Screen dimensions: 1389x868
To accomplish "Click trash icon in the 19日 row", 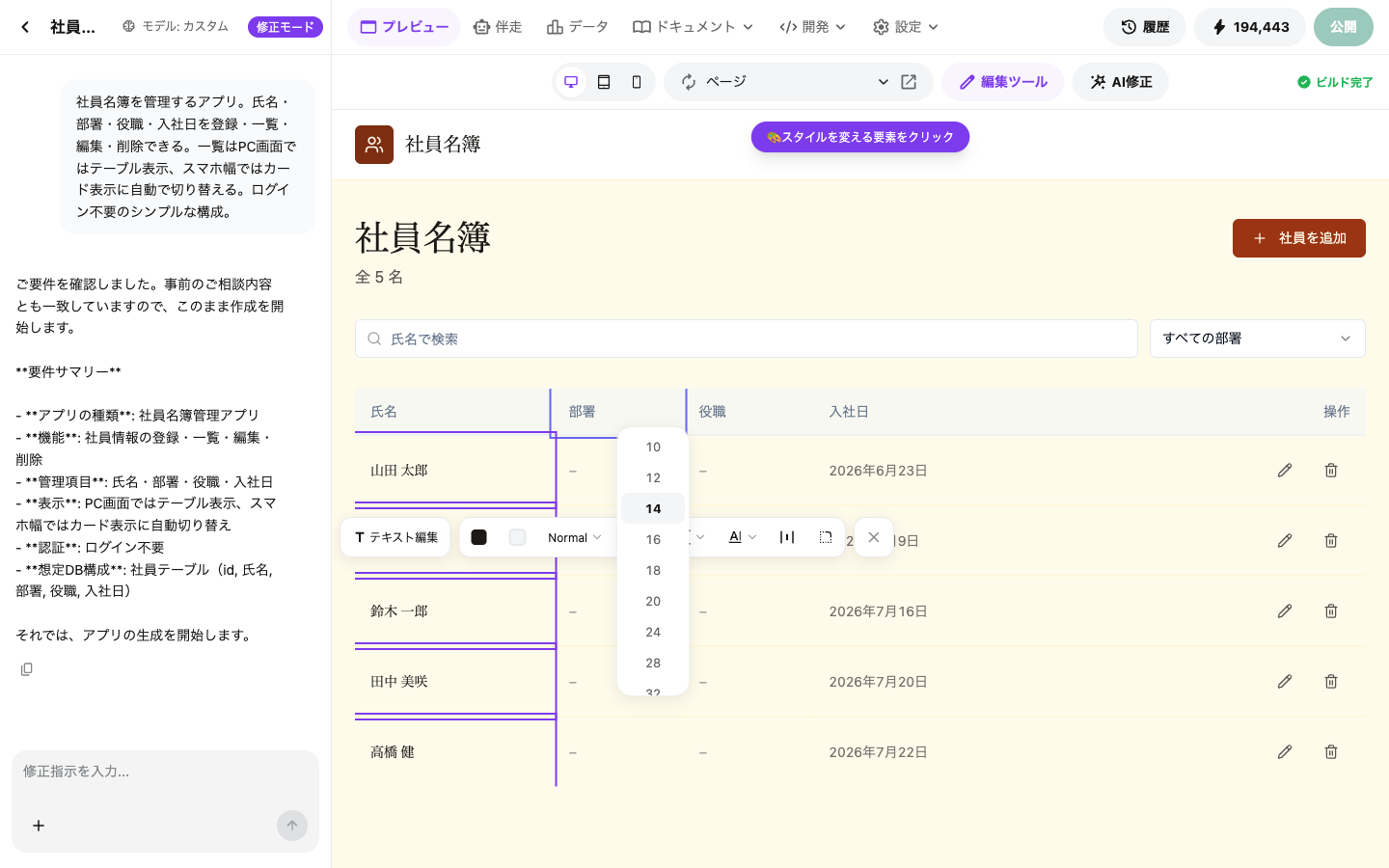I will pos(1331,541).
